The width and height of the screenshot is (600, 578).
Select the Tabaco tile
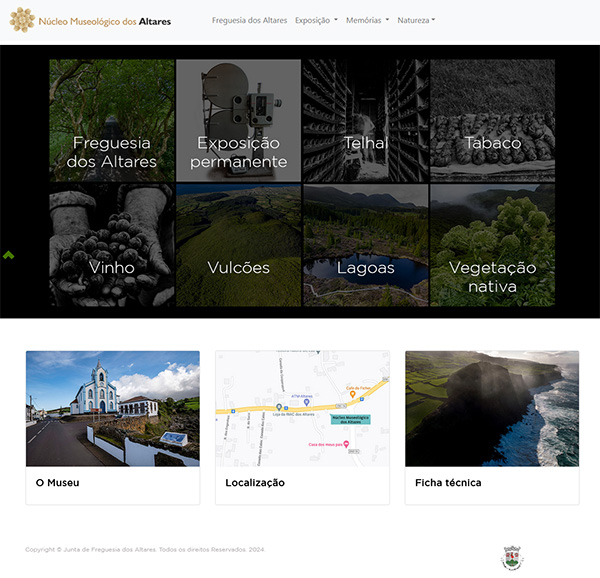coord(492,120)
